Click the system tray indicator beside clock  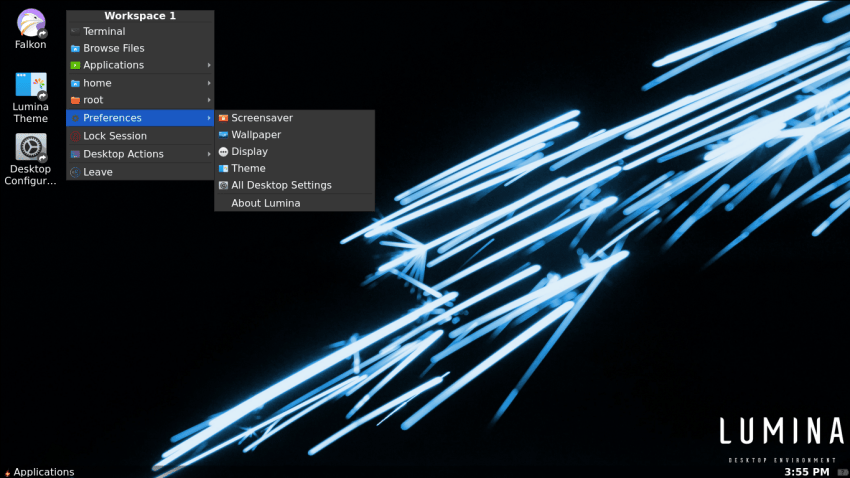[842, 471]
